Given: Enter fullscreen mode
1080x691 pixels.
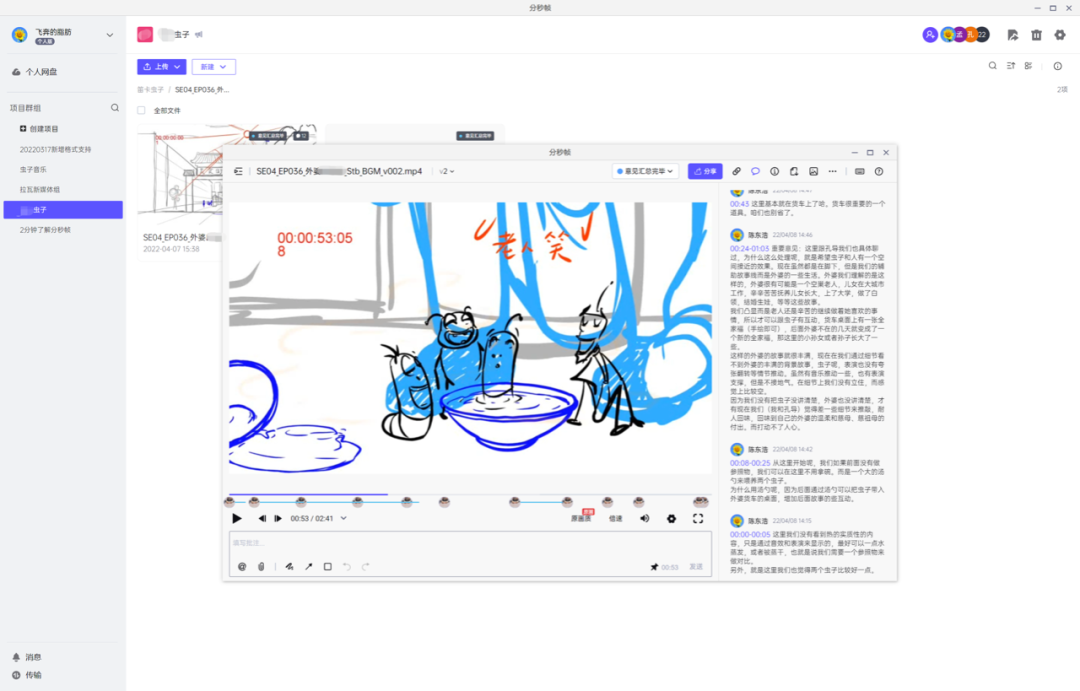Looking at the screenshot, I should click(698, 518).
